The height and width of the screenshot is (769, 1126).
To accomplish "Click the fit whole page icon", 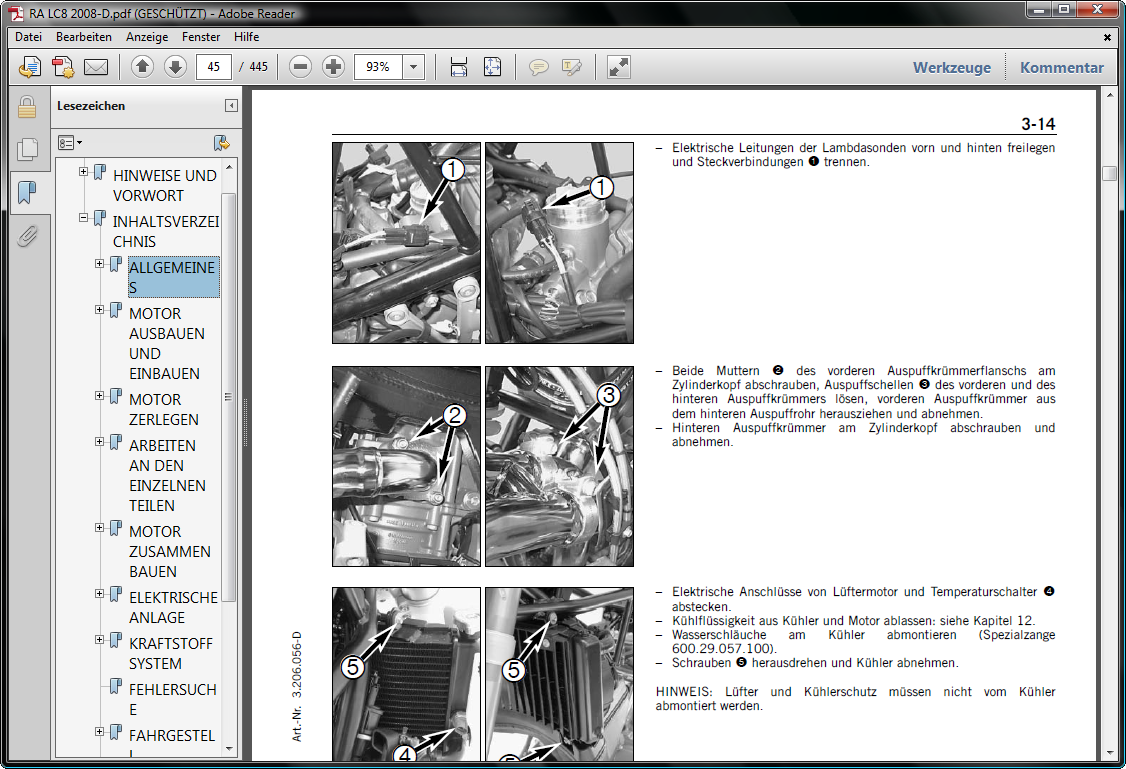I will tap(492, 67).
